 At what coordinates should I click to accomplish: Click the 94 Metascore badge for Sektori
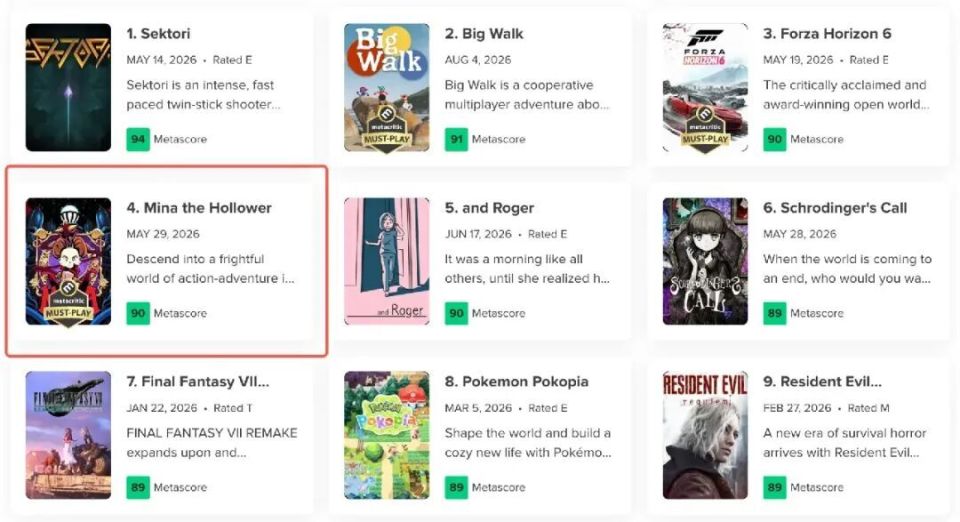[138, 140]
